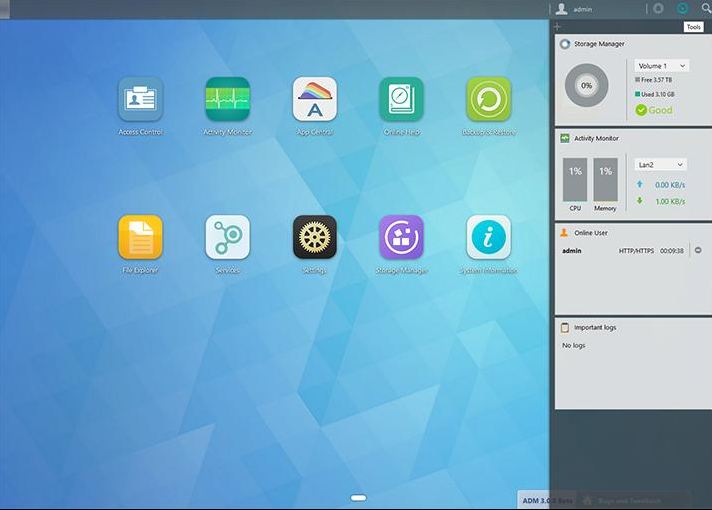This screenshot has height=510, width=712.
Task: Add a widget with the plus icon
Action: (558, 27)
